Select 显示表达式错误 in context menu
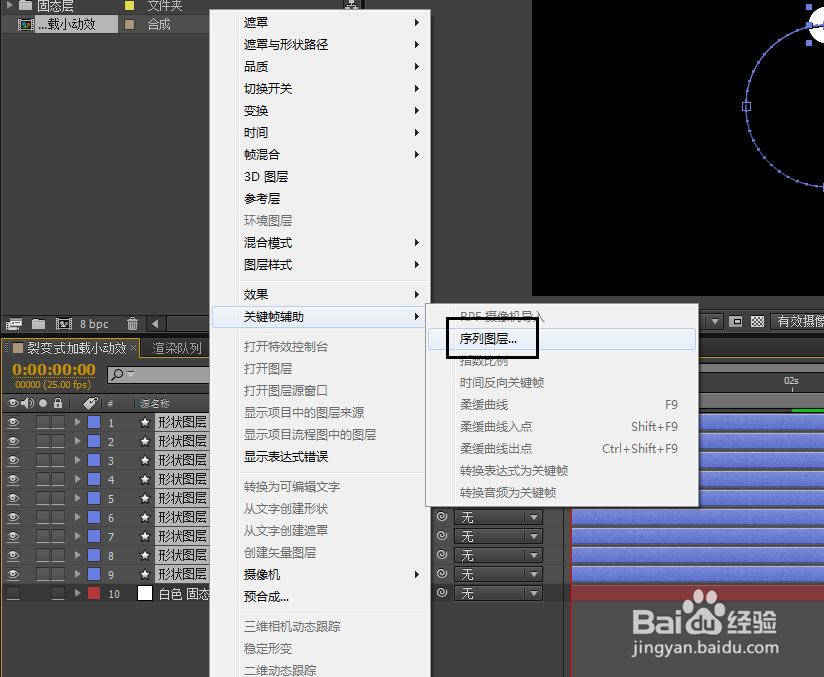The width and height of the screenshot is (824, 677). (320, 457)
